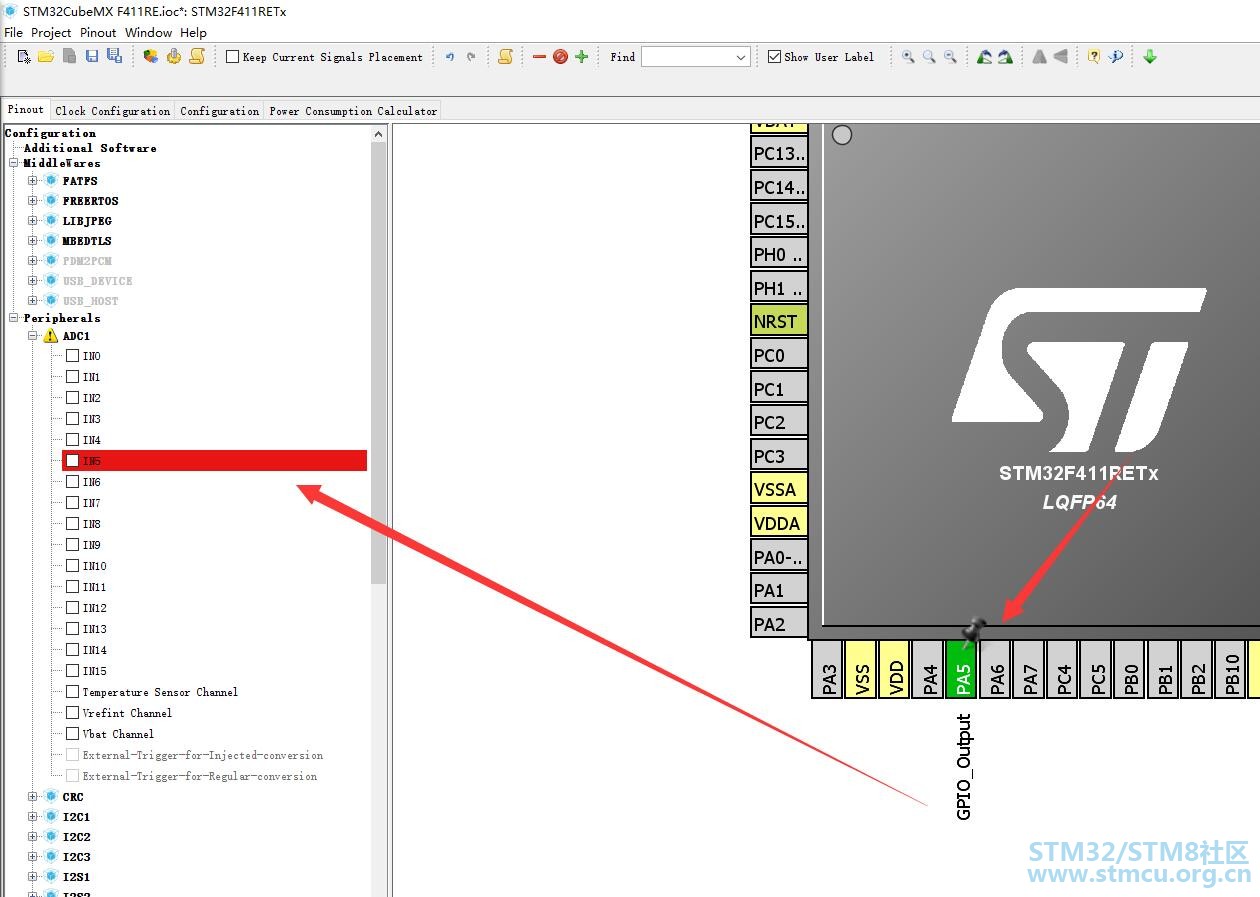Click the PA6 pin on the chip
This screenshot has width=1260, height=897.
(996, 669)
